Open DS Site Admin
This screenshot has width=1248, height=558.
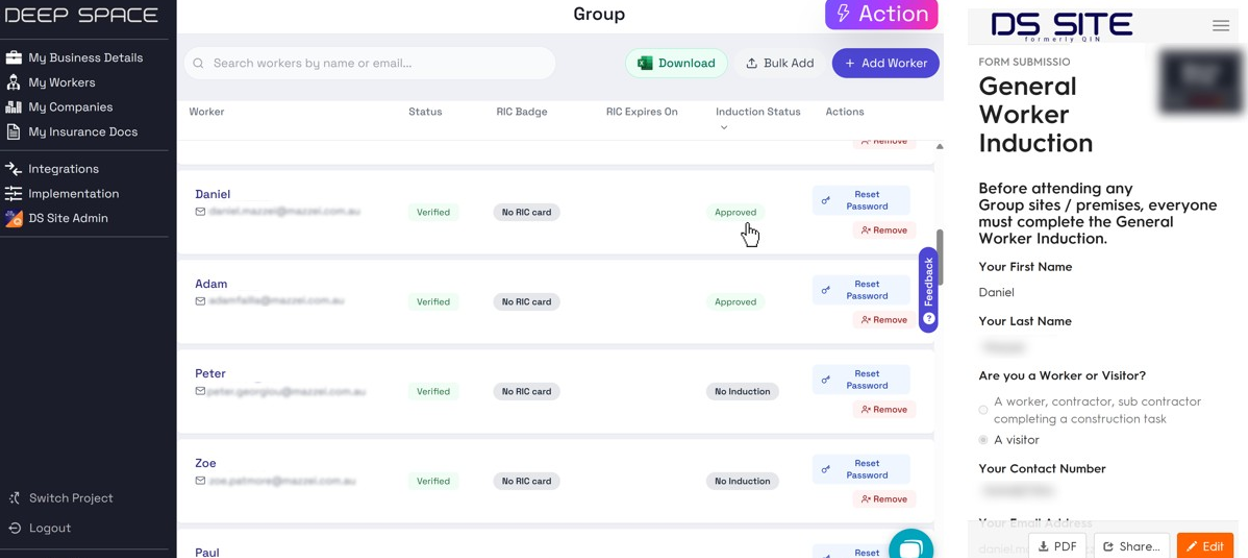point(68,218)
